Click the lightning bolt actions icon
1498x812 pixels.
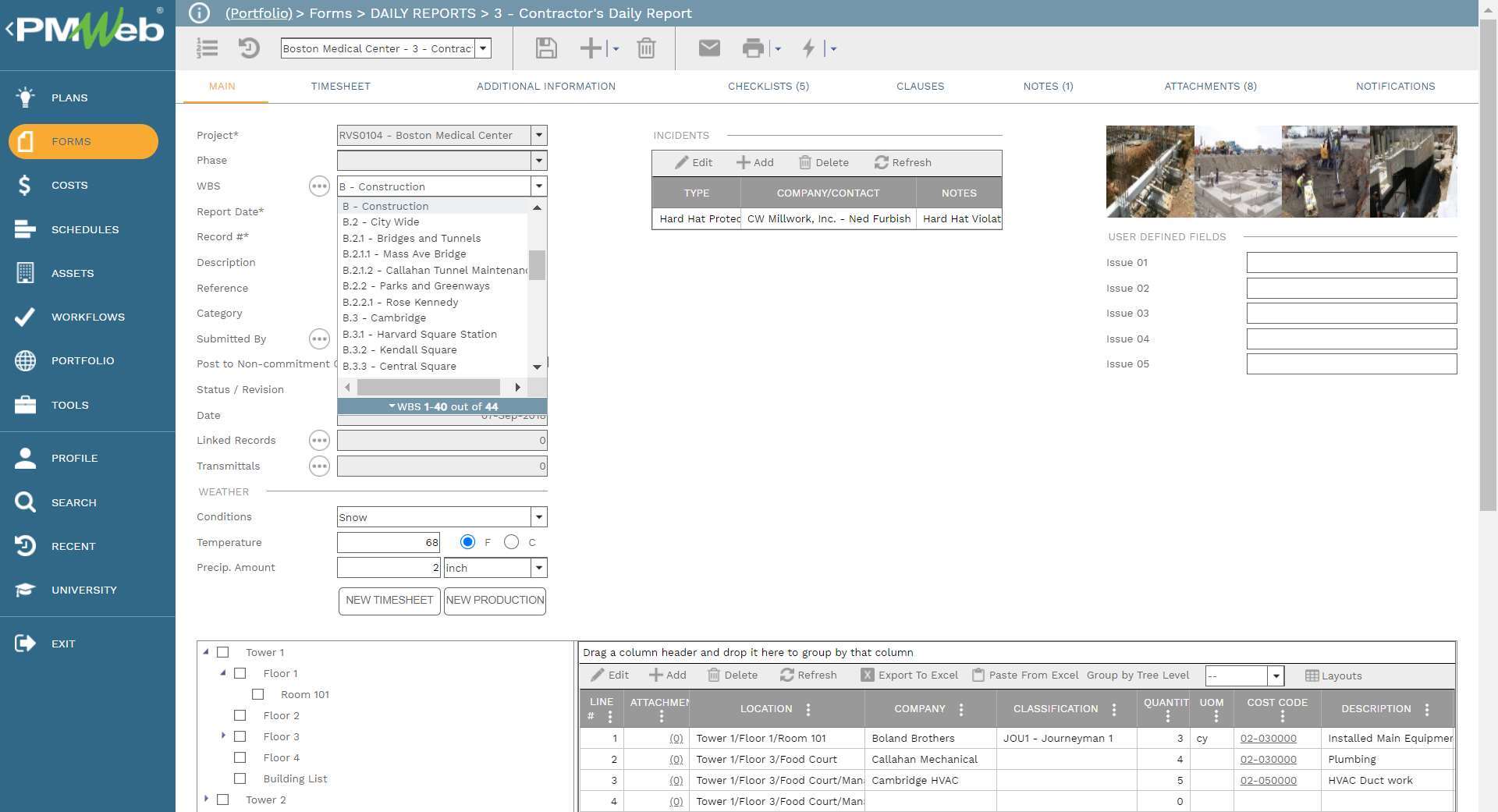coord(809,48)
